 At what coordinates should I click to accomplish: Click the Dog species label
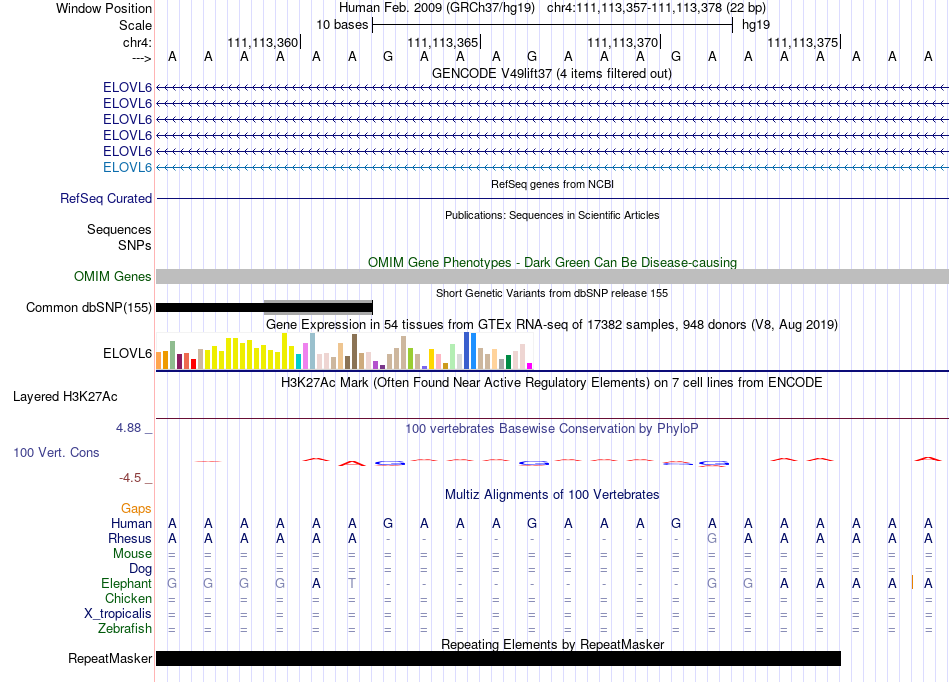[140, 569]
